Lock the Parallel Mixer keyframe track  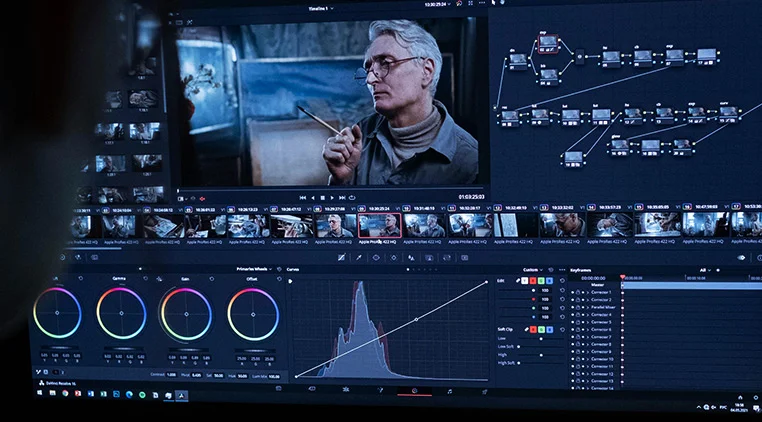[x=578, y=307]
